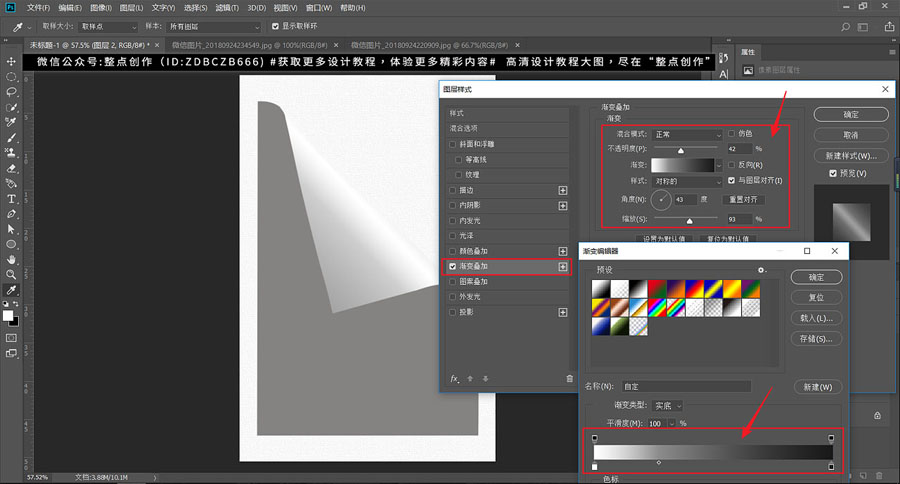Screen dimensions: 900x484
Task: Select the Move tool
Action: click(11, 62)
